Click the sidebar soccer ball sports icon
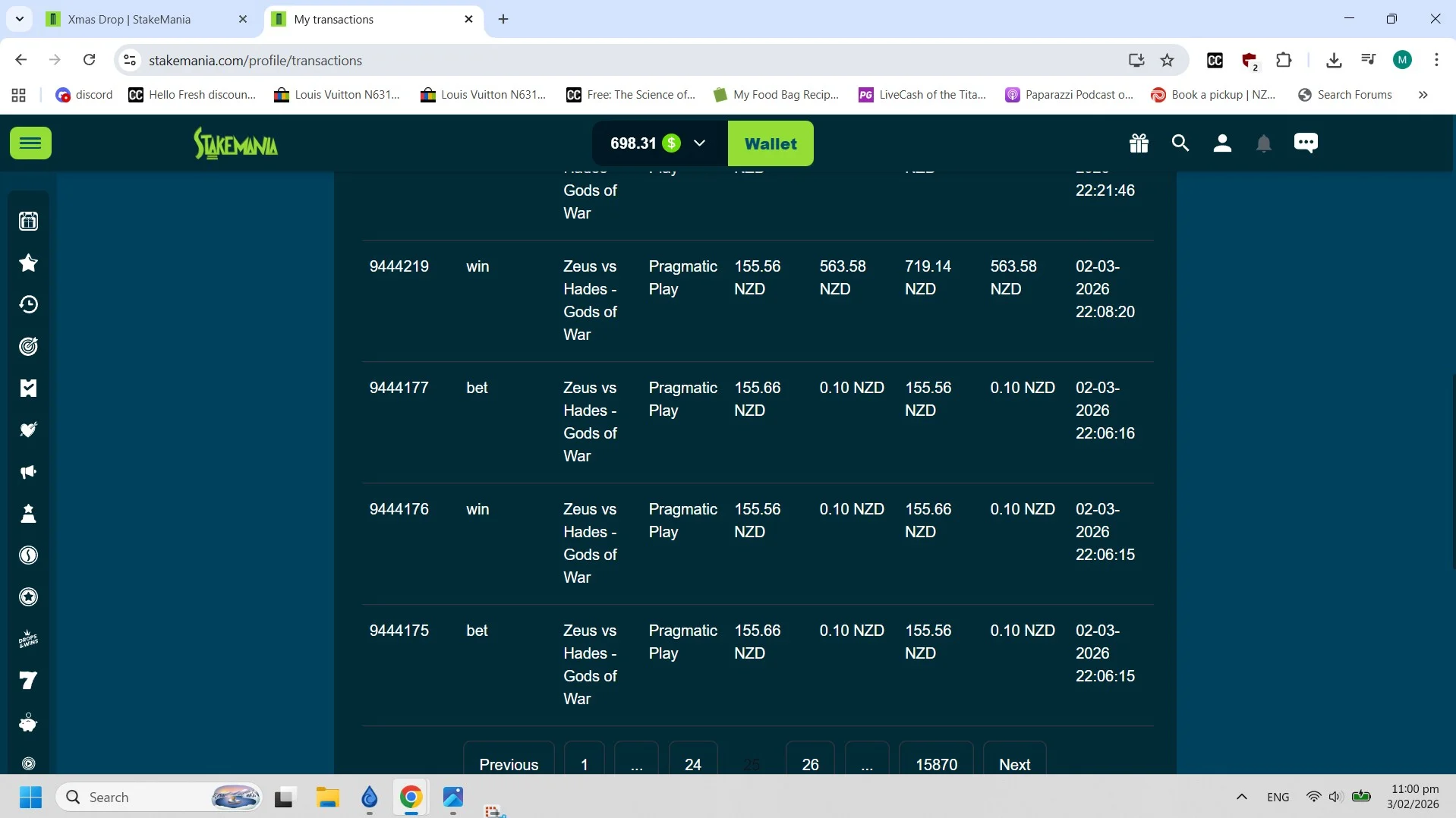Image resolution: width=1456 pixels, height=818 pixels. click(29, 597)
